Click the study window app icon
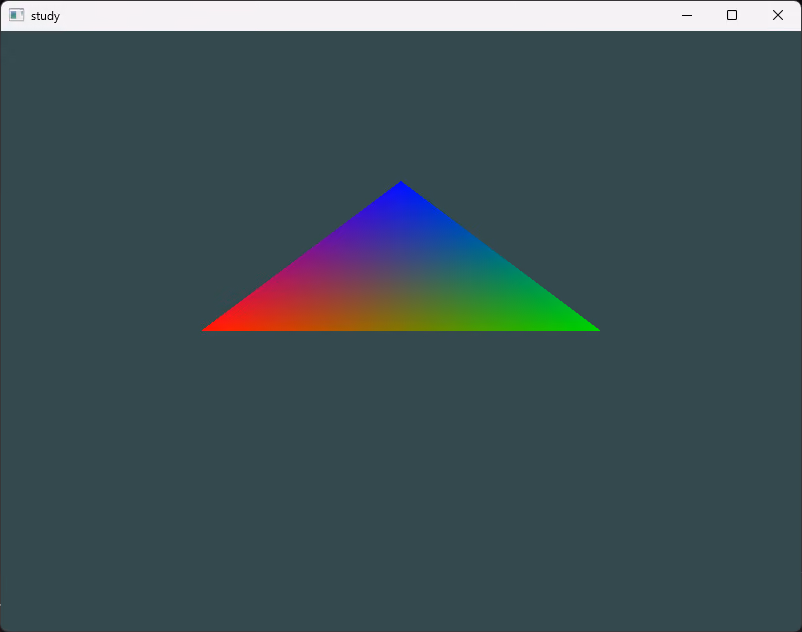This screenshot has width=802, height=632. (16, 15)
